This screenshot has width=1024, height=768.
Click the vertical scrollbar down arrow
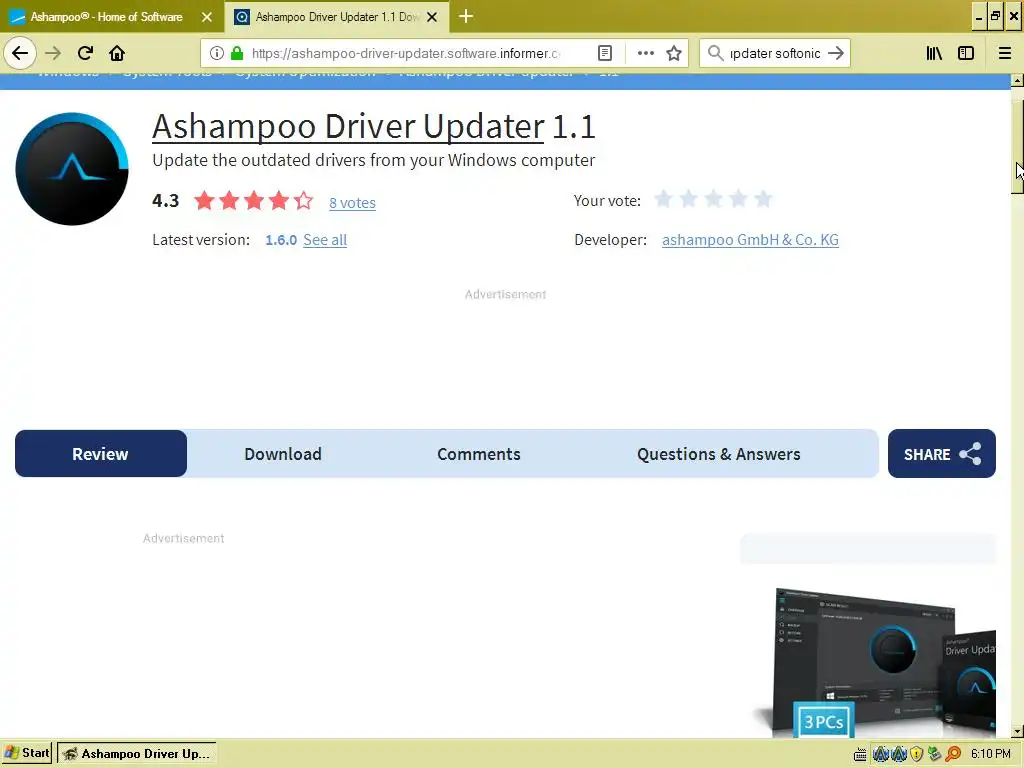coord(1017,731)
